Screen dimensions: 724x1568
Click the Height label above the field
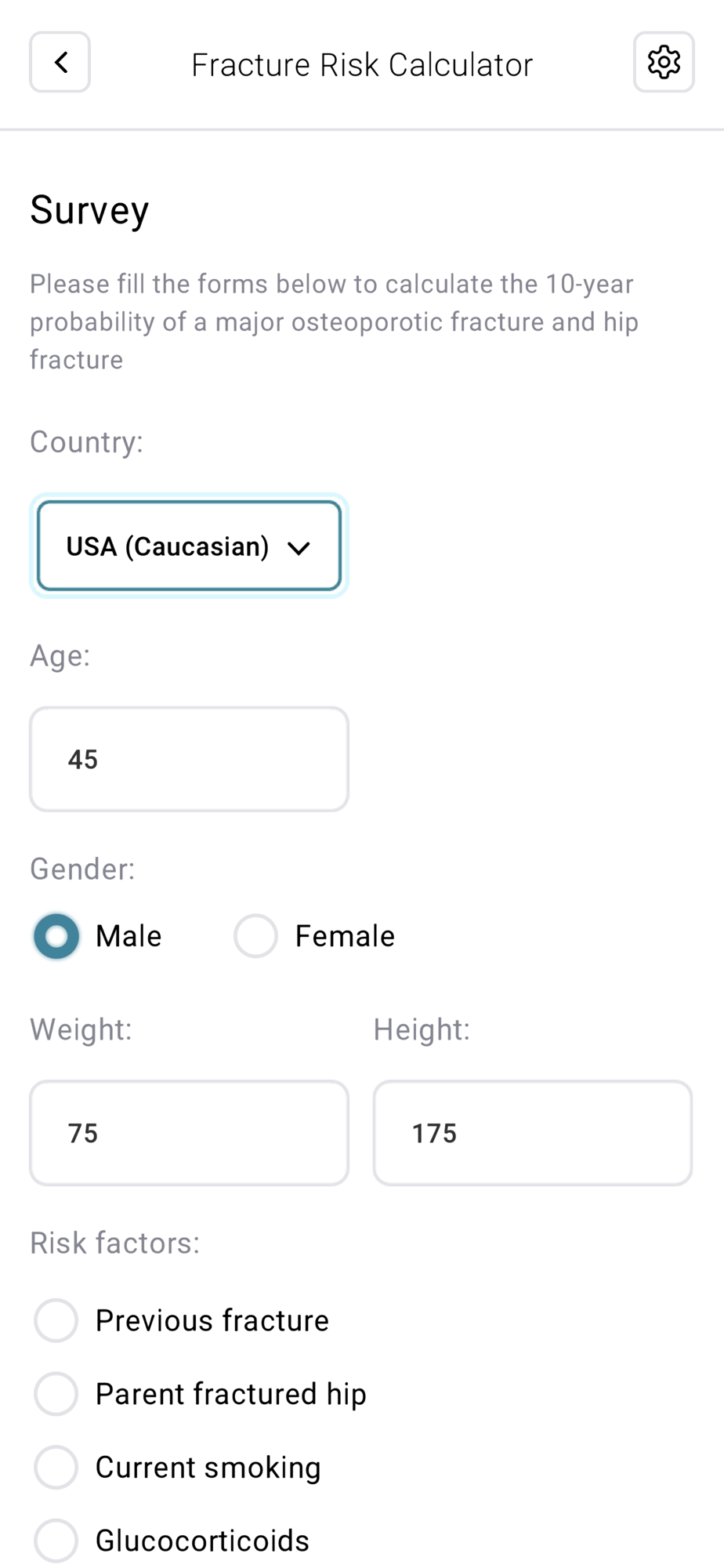(x=422, y=1030)
